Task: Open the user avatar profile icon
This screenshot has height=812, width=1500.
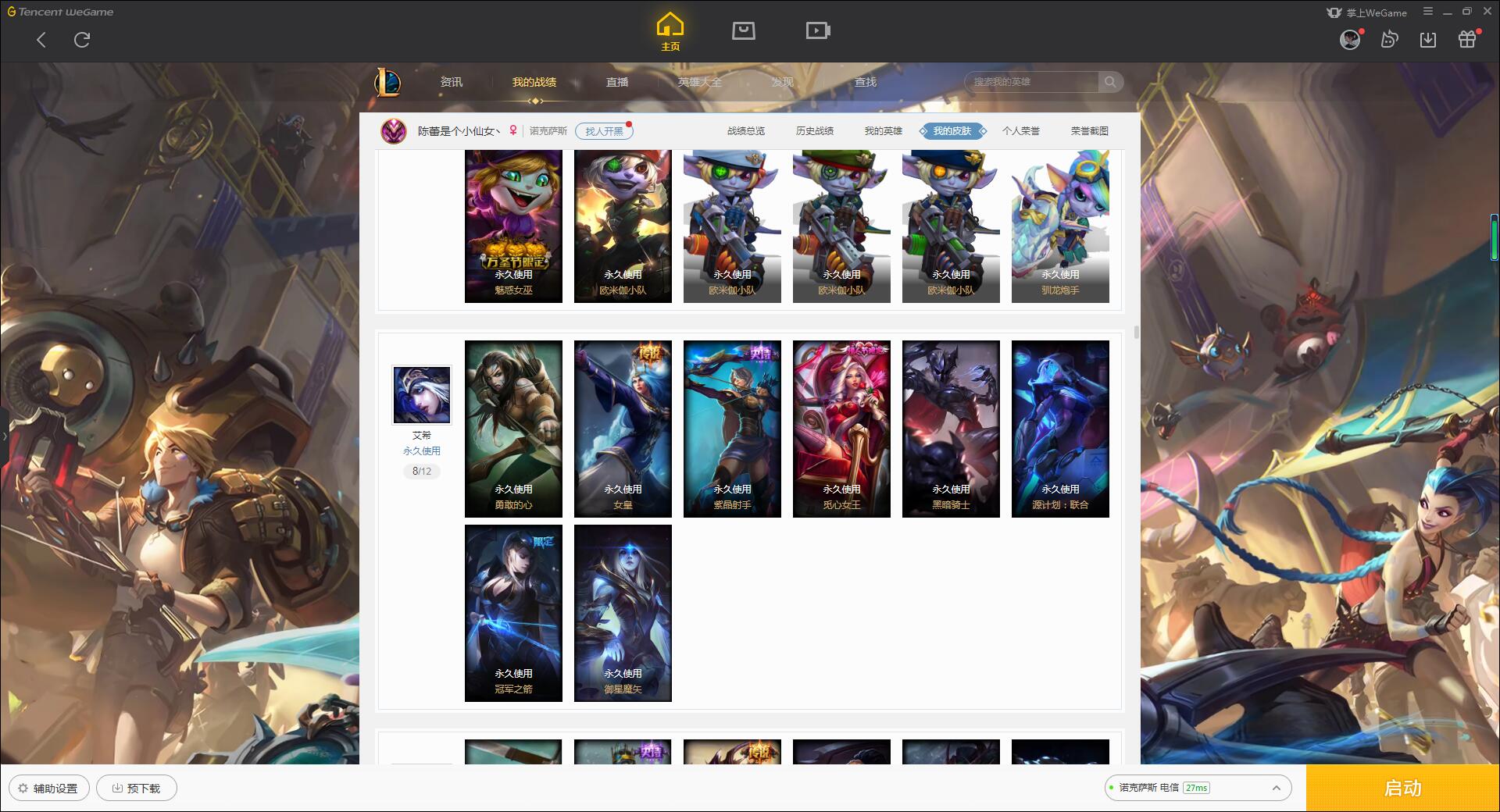Action: point(1350,39)
